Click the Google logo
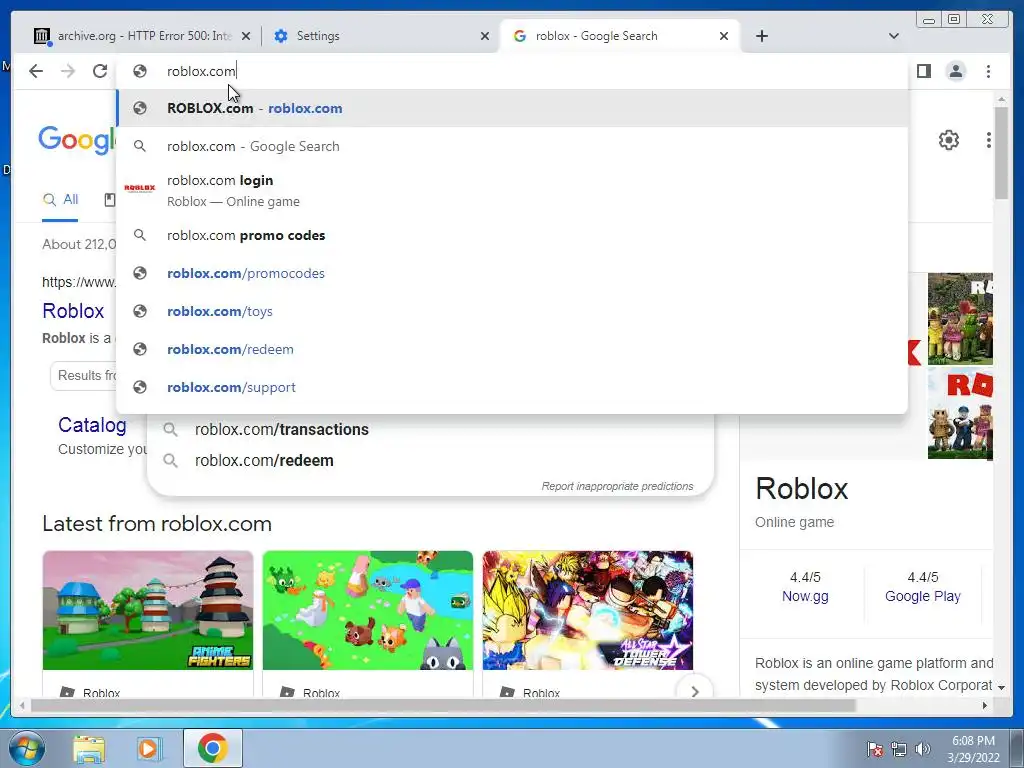This screenshot has height=768, width=1024. (x=76, y=140)
